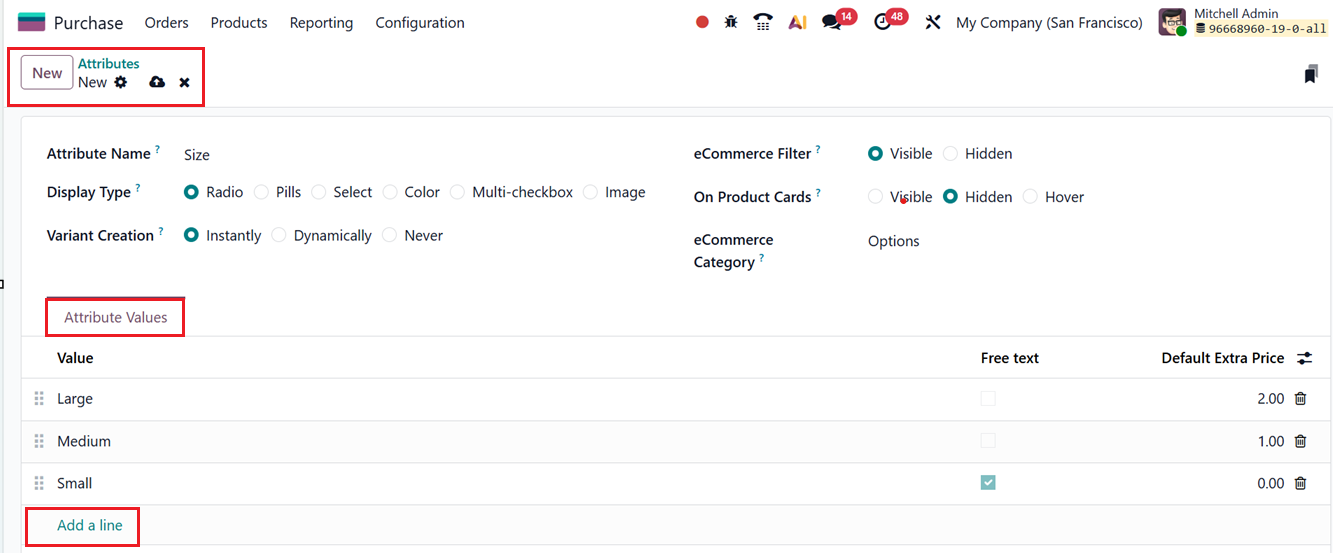Delete the Large attribute value row
Image resolution: width=1333 pixels, height=553 pixels.
(1300, 399)
